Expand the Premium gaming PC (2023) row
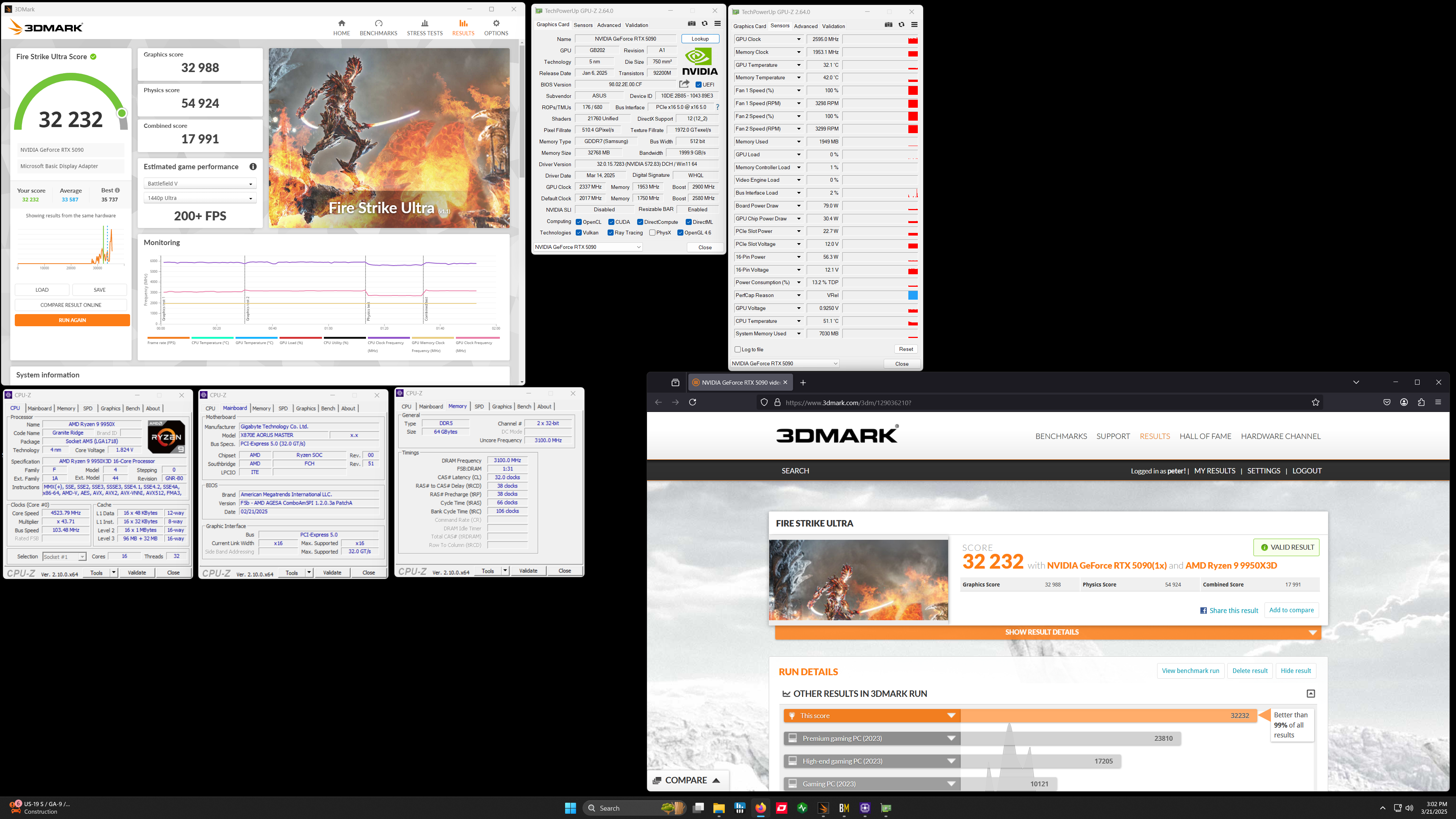1456x819 pixels. click(872, 738)
